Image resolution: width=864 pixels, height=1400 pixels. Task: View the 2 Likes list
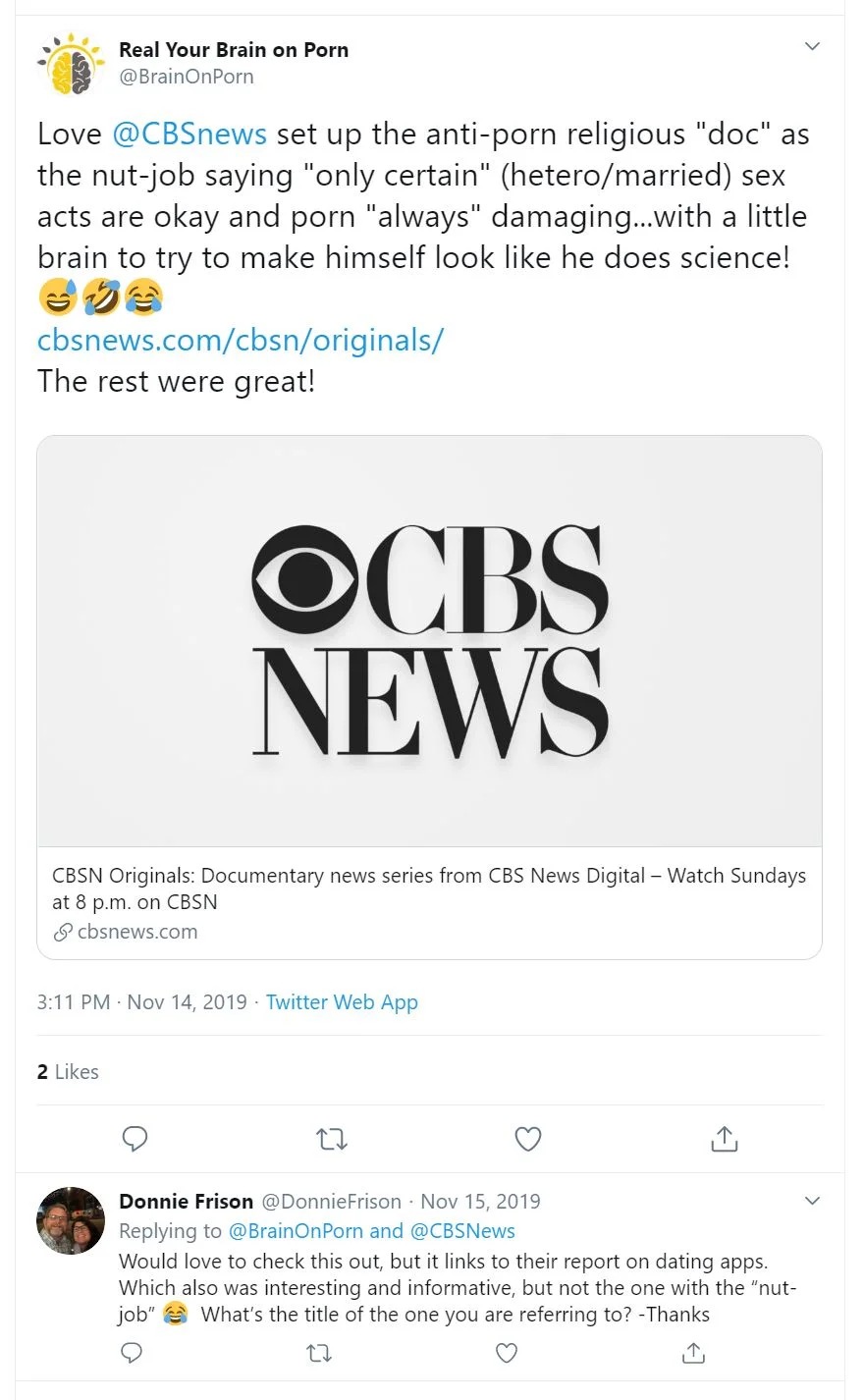68,1072
